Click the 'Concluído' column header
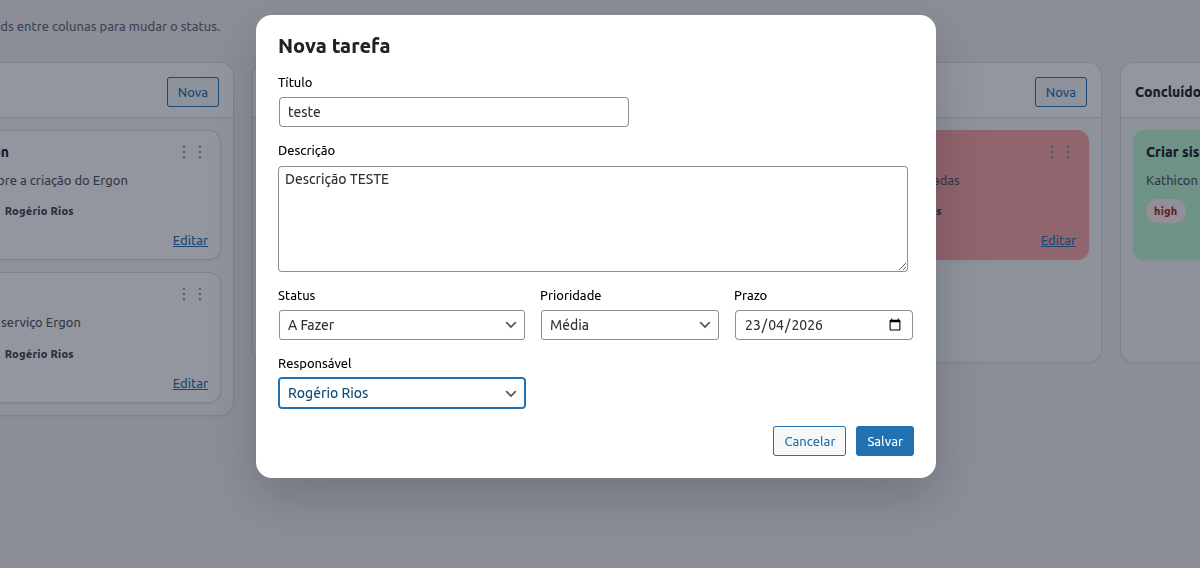Viewport: 1200px width, 568px height. [x=1167, y=92]
